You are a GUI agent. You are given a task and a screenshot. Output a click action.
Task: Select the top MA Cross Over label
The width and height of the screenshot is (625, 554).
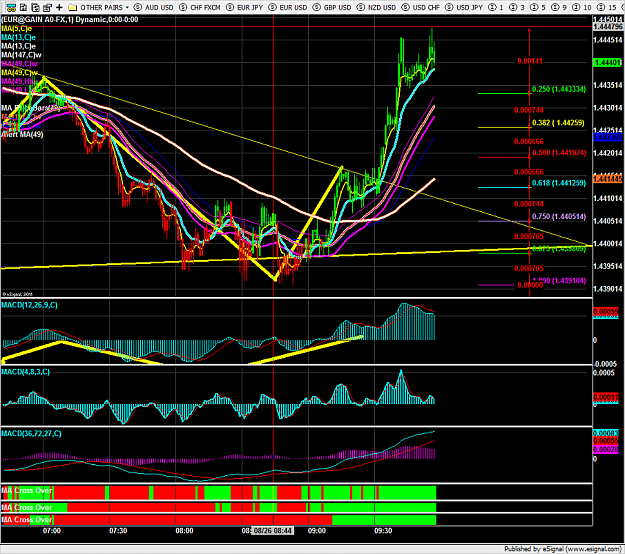(x=27, y=490)
